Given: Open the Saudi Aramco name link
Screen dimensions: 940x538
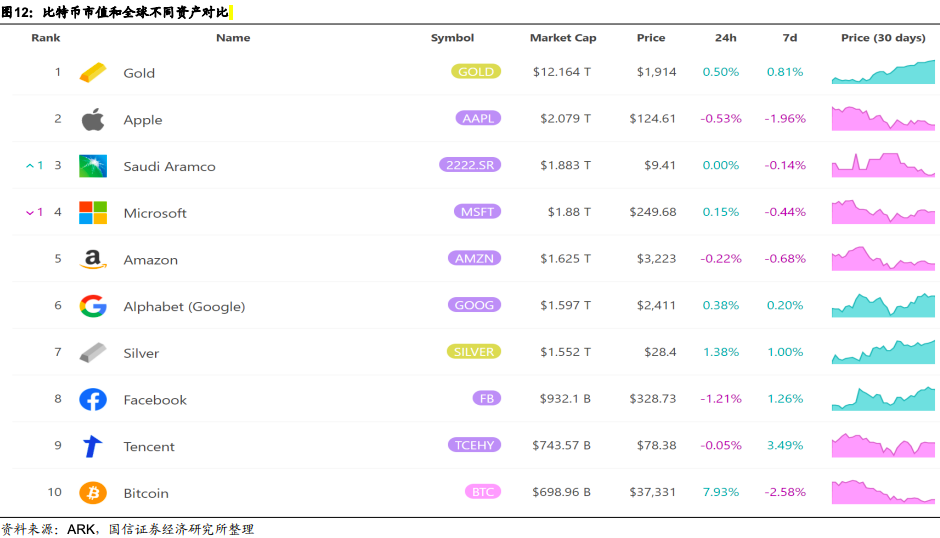Looking at the screenshot, I should [x=169, y=167].
